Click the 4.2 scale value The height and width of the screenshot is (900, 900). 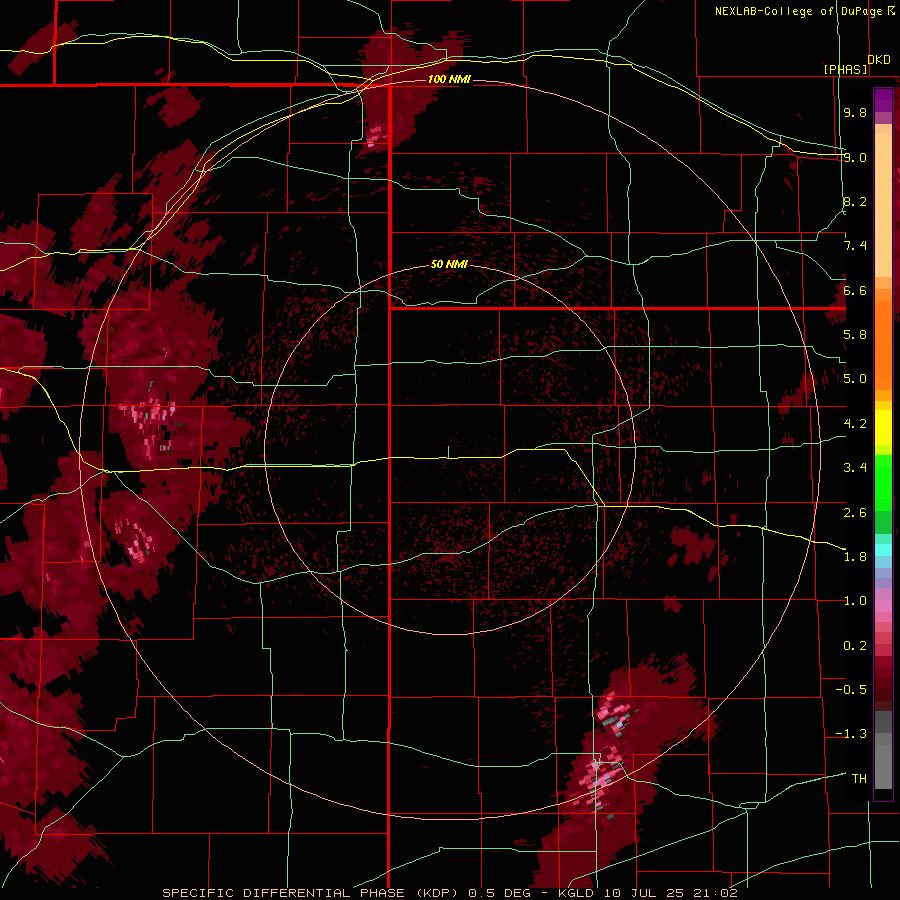(855, 424)
